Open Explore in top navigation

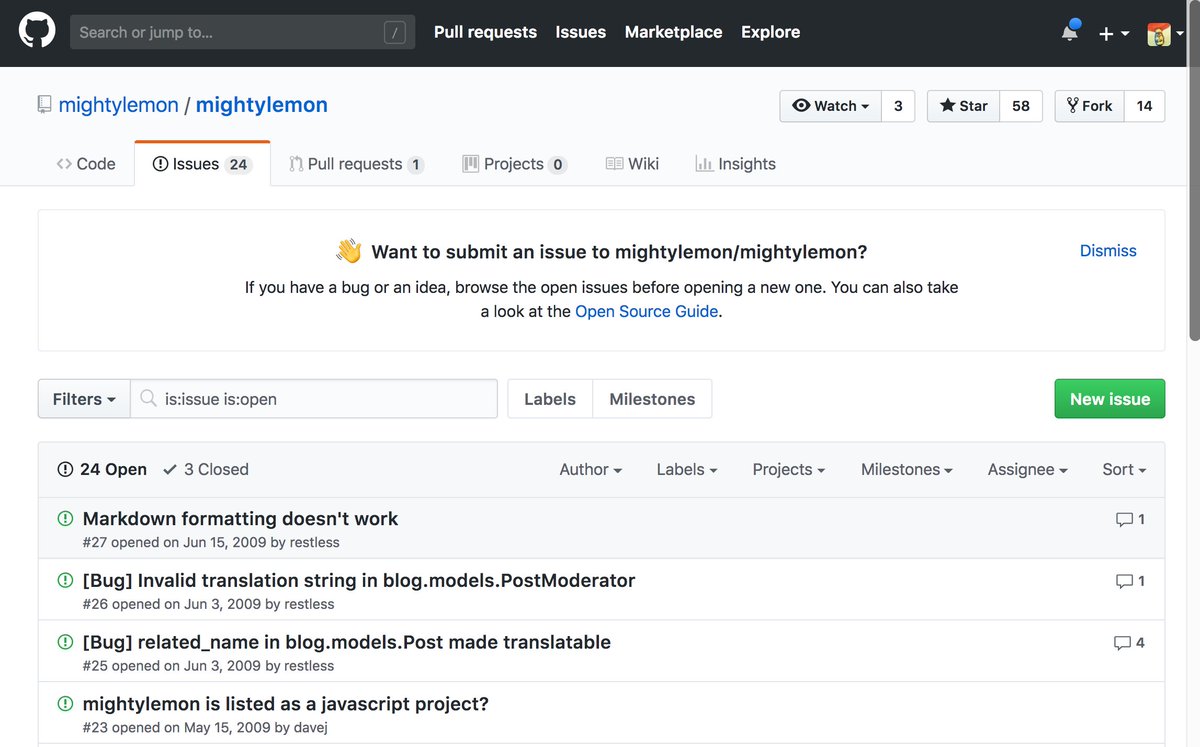tap(770, 32)
